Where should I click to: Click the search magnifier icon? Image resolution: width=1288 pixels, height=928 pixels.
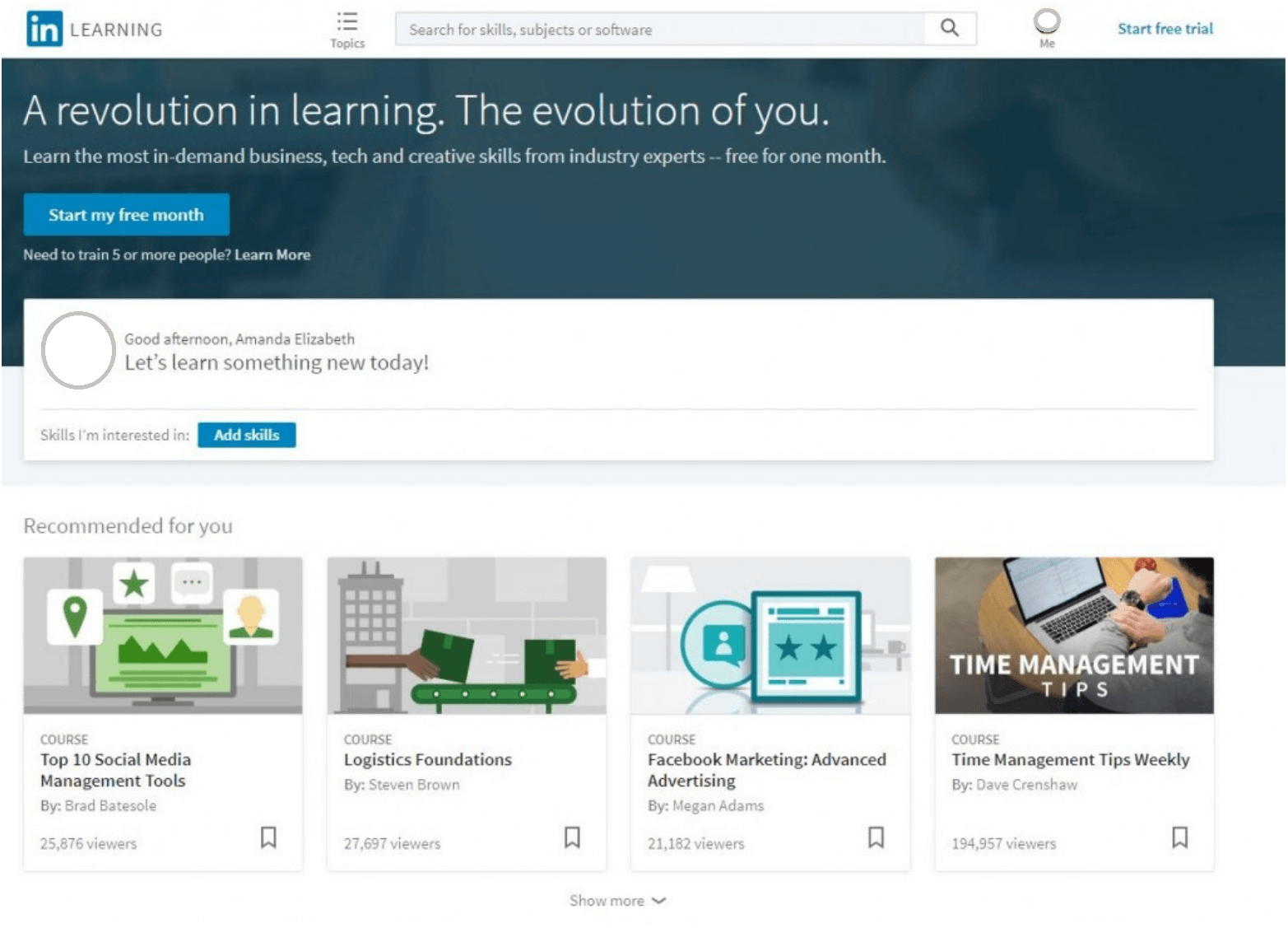pyautogui.click(x=950, y=28)
